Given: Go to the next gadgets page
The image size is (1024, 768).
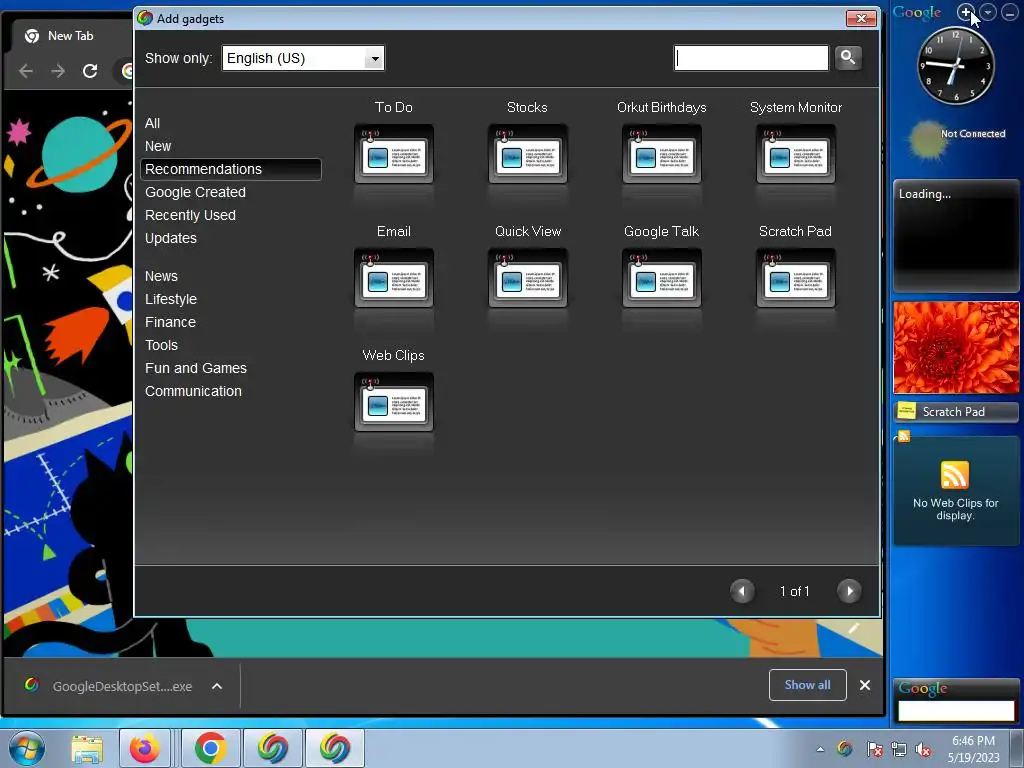Looking at the screenshot, I should tap(849, 592).
